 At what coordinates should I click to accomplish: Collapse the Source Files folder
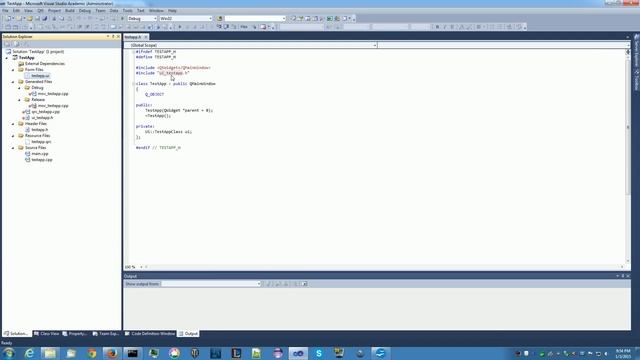coord(13,148)
